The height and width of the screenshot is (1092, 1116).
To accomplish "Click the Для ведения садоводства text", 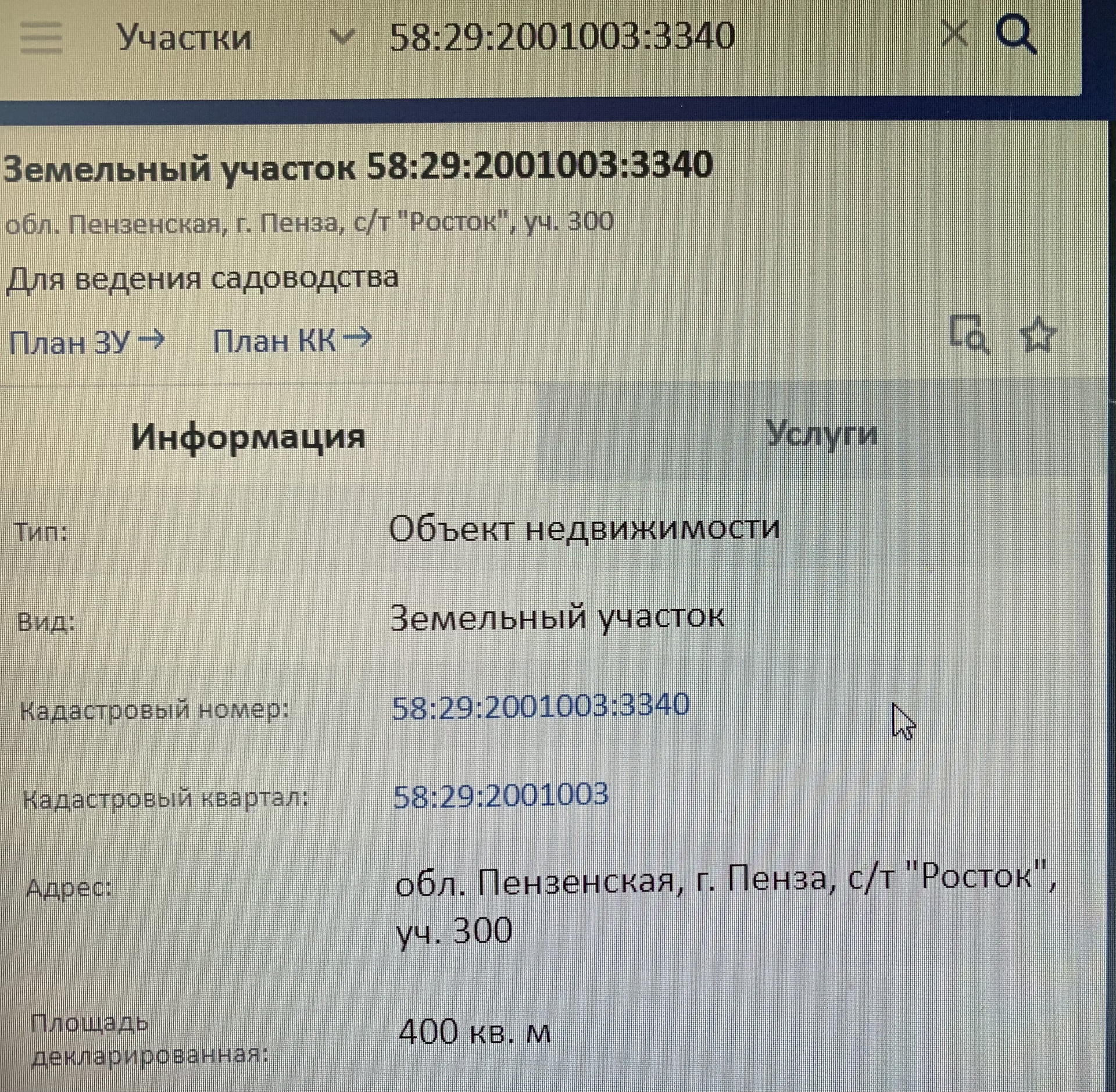I will tap(202, 278).
